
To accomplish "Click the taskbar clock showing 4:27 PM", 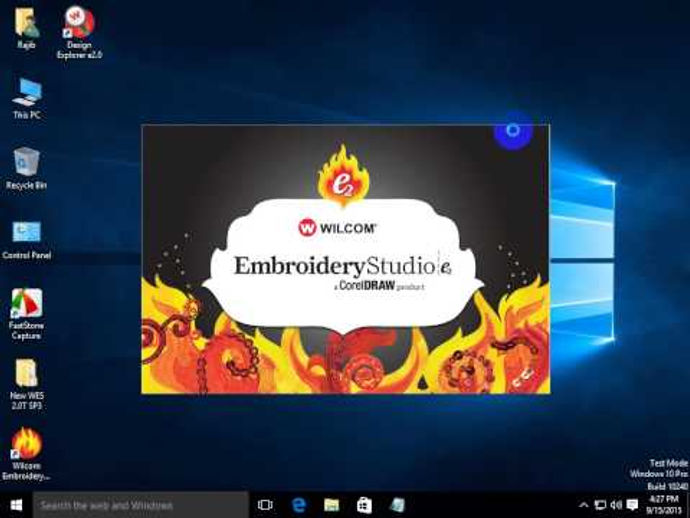I will click(664, 505).
